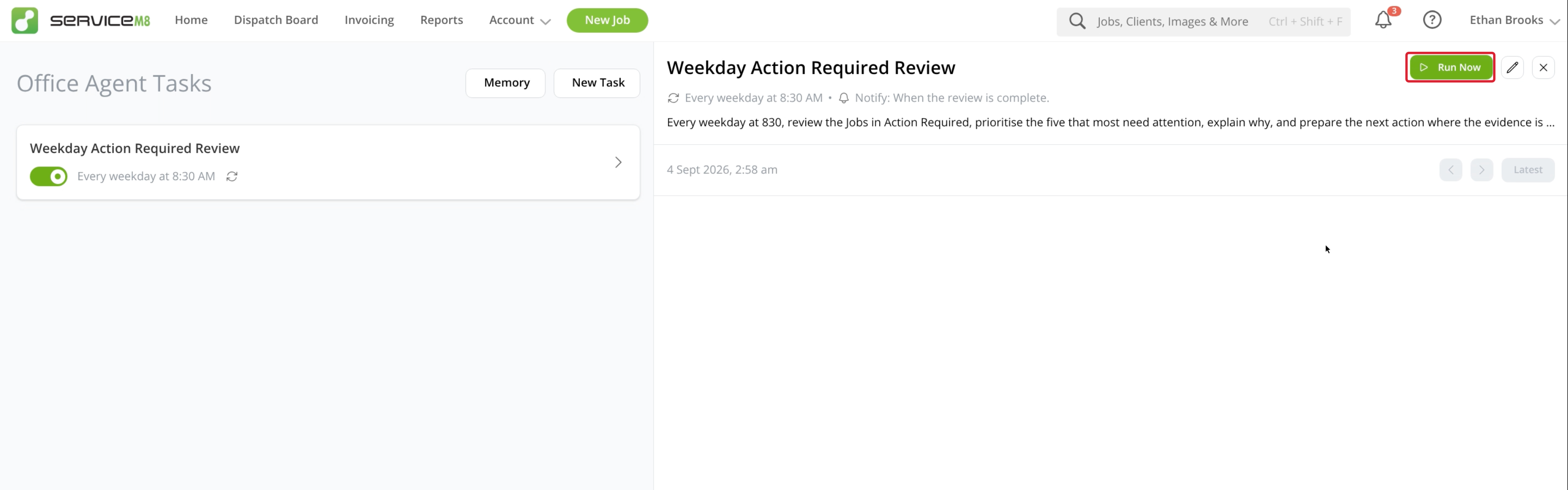This screenshot has height=490, width=1568.
Task: Click the recurring icon in task card
Action: pos(232,176)
